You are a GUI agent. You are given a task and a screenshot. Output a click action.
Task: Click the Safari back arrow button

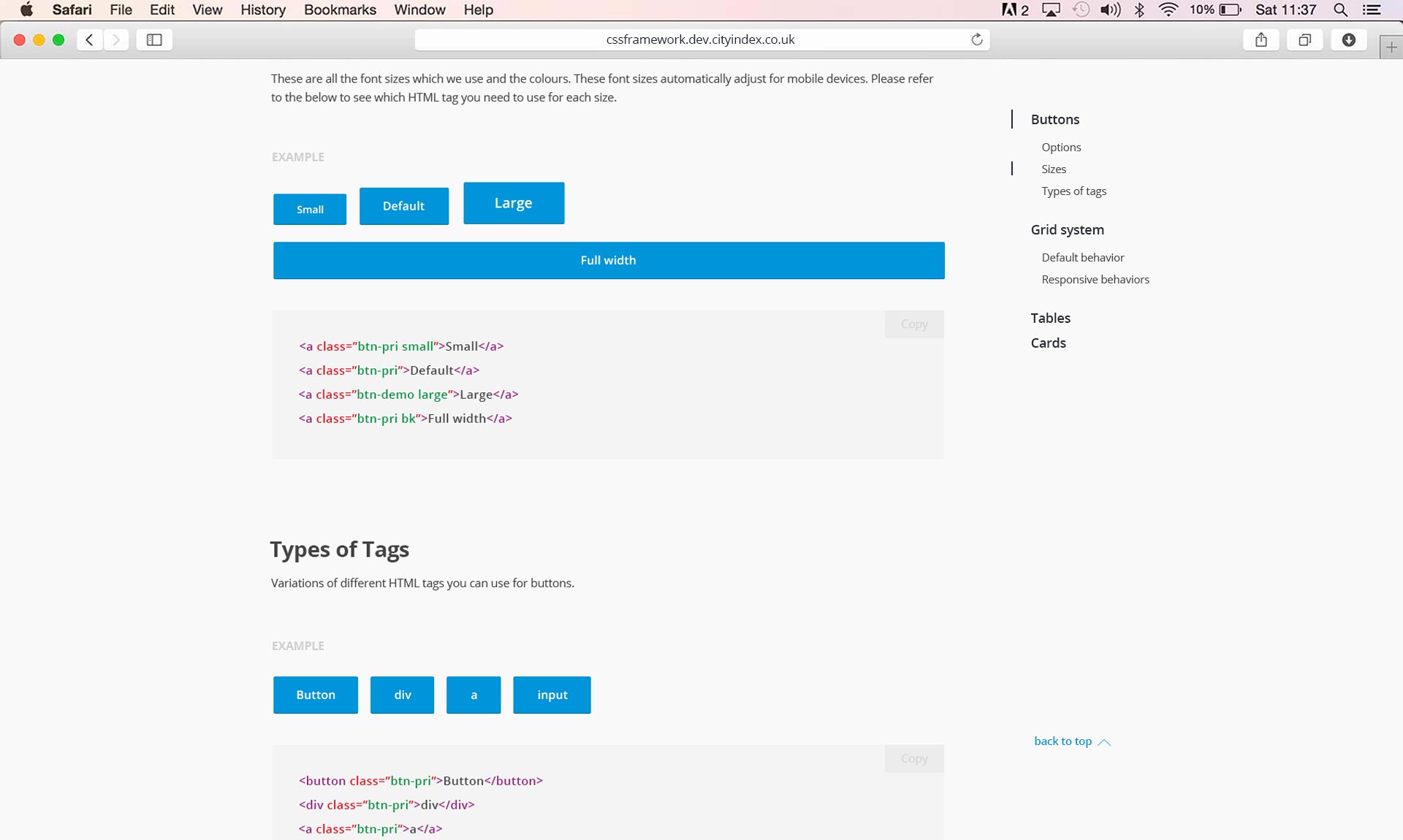[x=90, y=39]
